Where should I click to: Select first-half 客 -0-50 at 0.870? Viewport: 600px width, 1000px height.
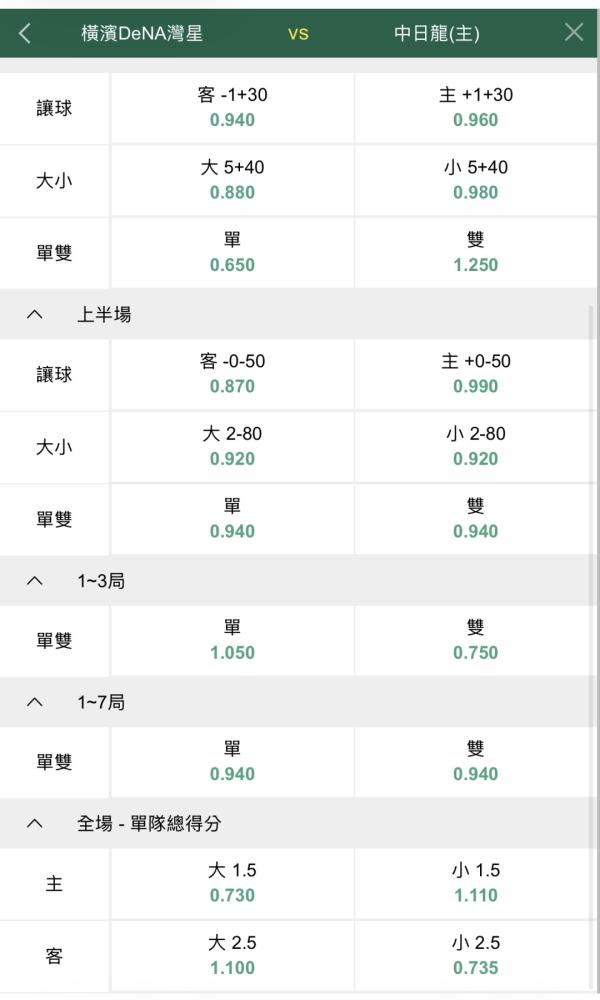pos(232,374)
